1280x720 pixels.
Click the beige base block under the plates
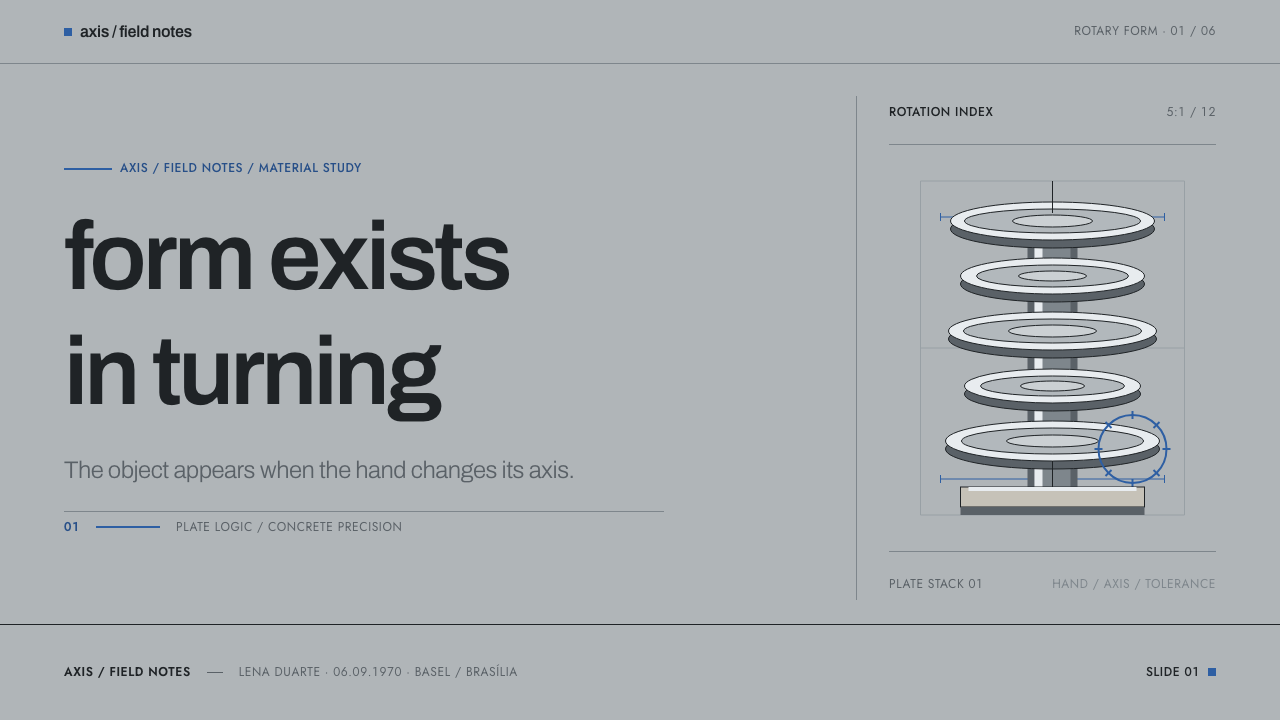[x=1052, y=497]
